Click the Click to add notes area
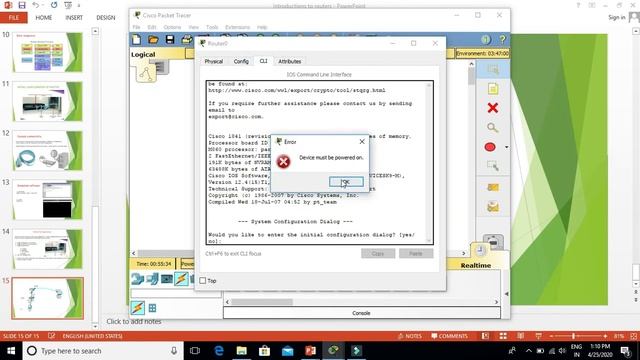 [134, 322]
